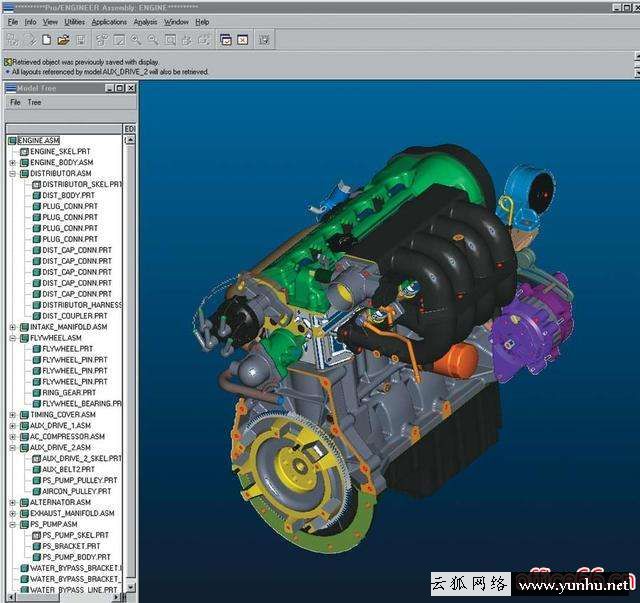Select AUX_DRIVE_2_SKEL.PRT in the tree
The height and width of the screenshot is (603, 640).
pos(82,458)
